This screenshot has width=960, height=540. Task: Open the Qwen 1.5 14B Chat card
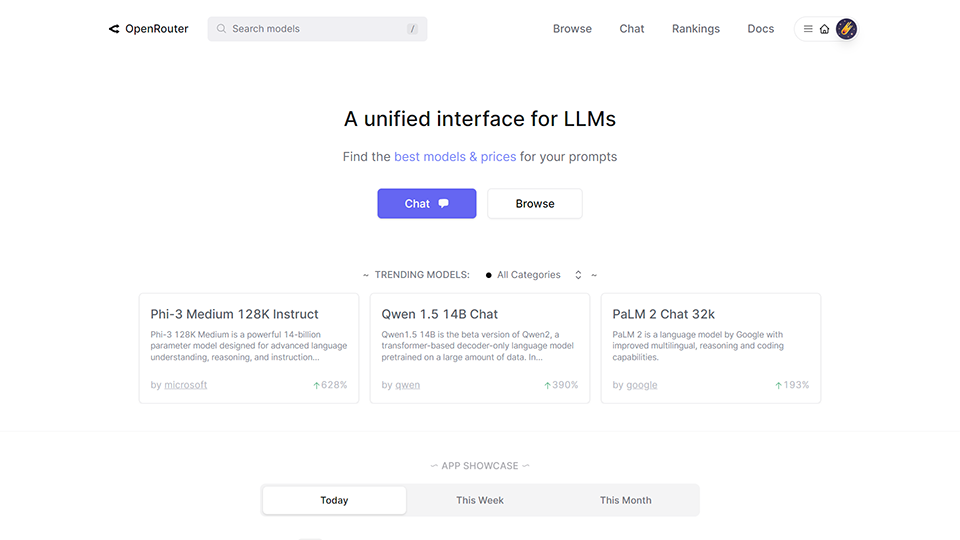[x=480, y=348]
